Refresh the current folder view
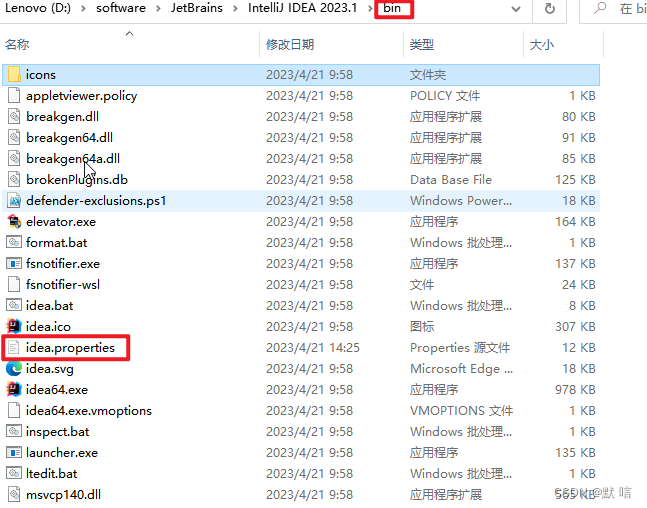Viewport: 647px width, 508px height. click(550, 9)
